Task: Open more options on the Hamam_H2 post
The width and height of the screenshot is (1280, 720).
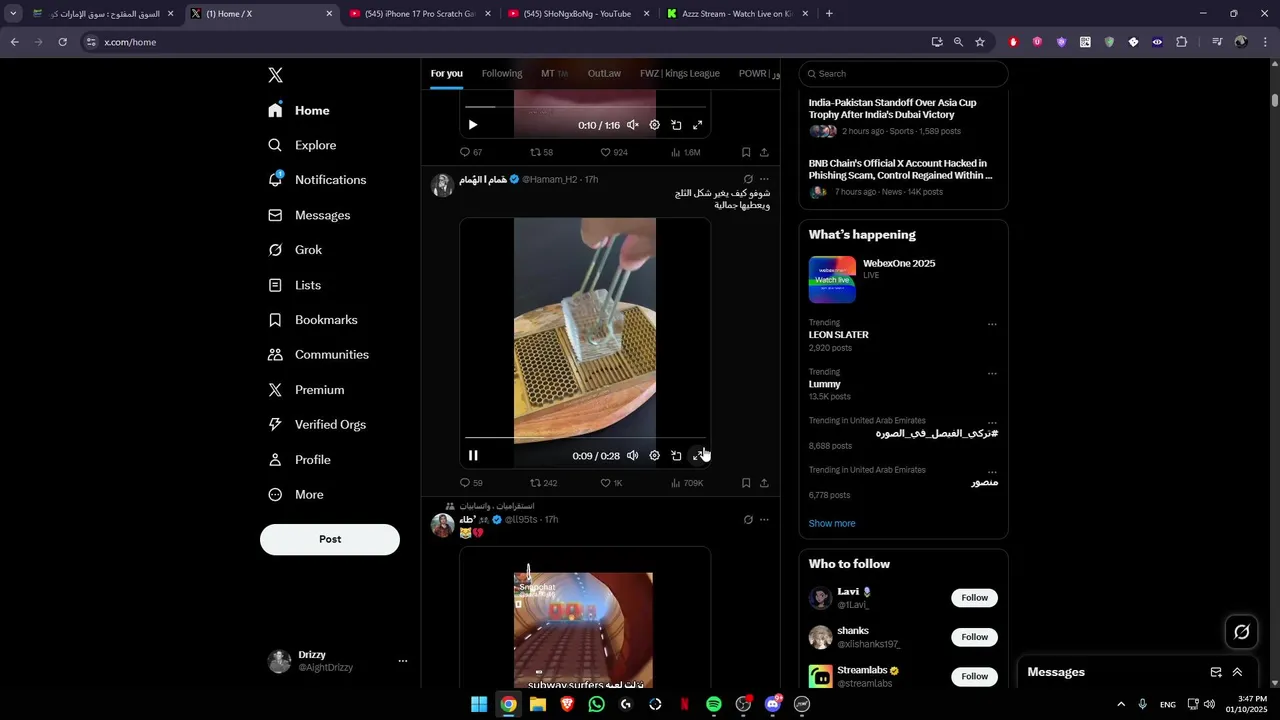Action: (764, 179)
